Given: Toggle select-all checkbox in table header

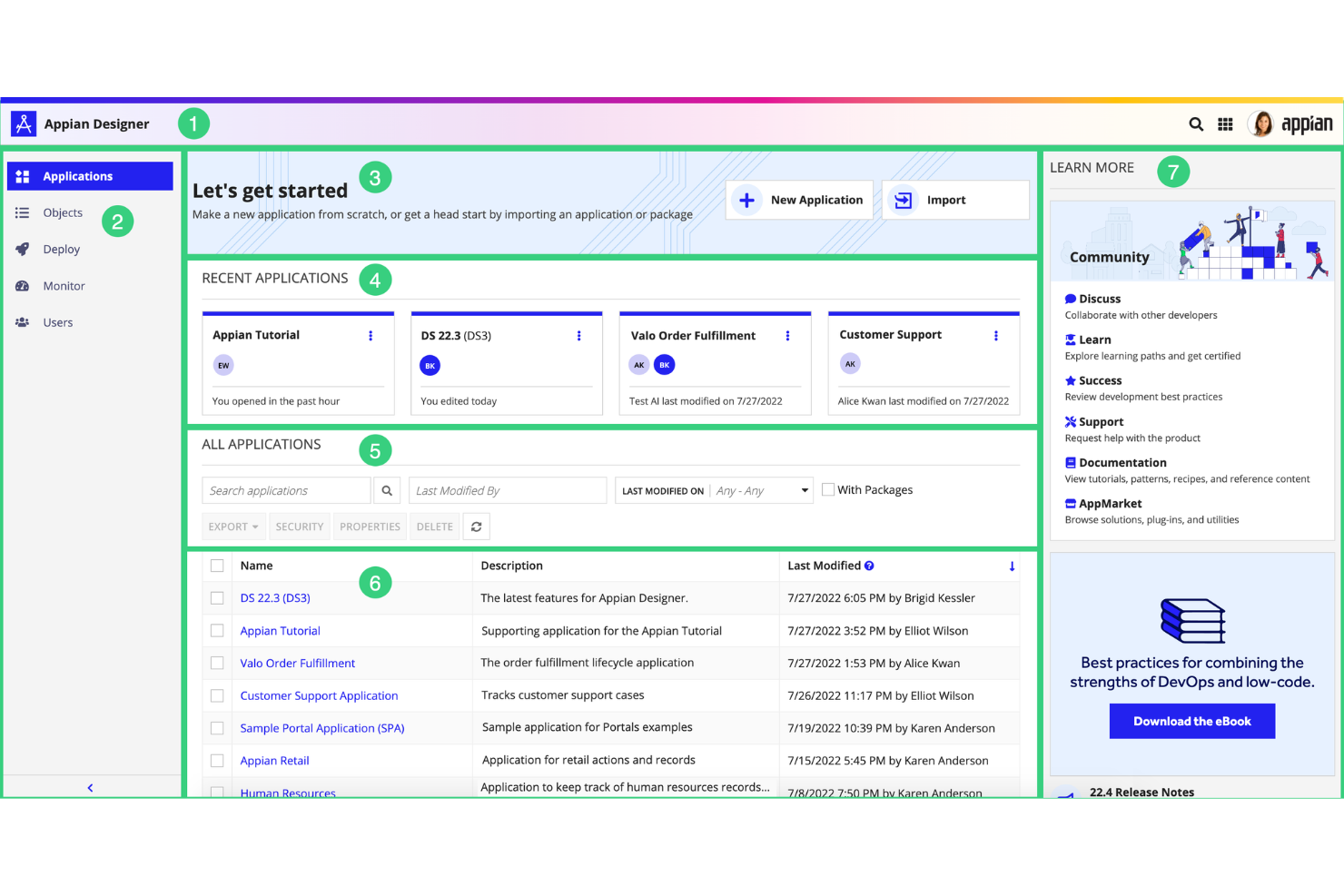Looking at the screenshot, I should [x=217, y=566].
